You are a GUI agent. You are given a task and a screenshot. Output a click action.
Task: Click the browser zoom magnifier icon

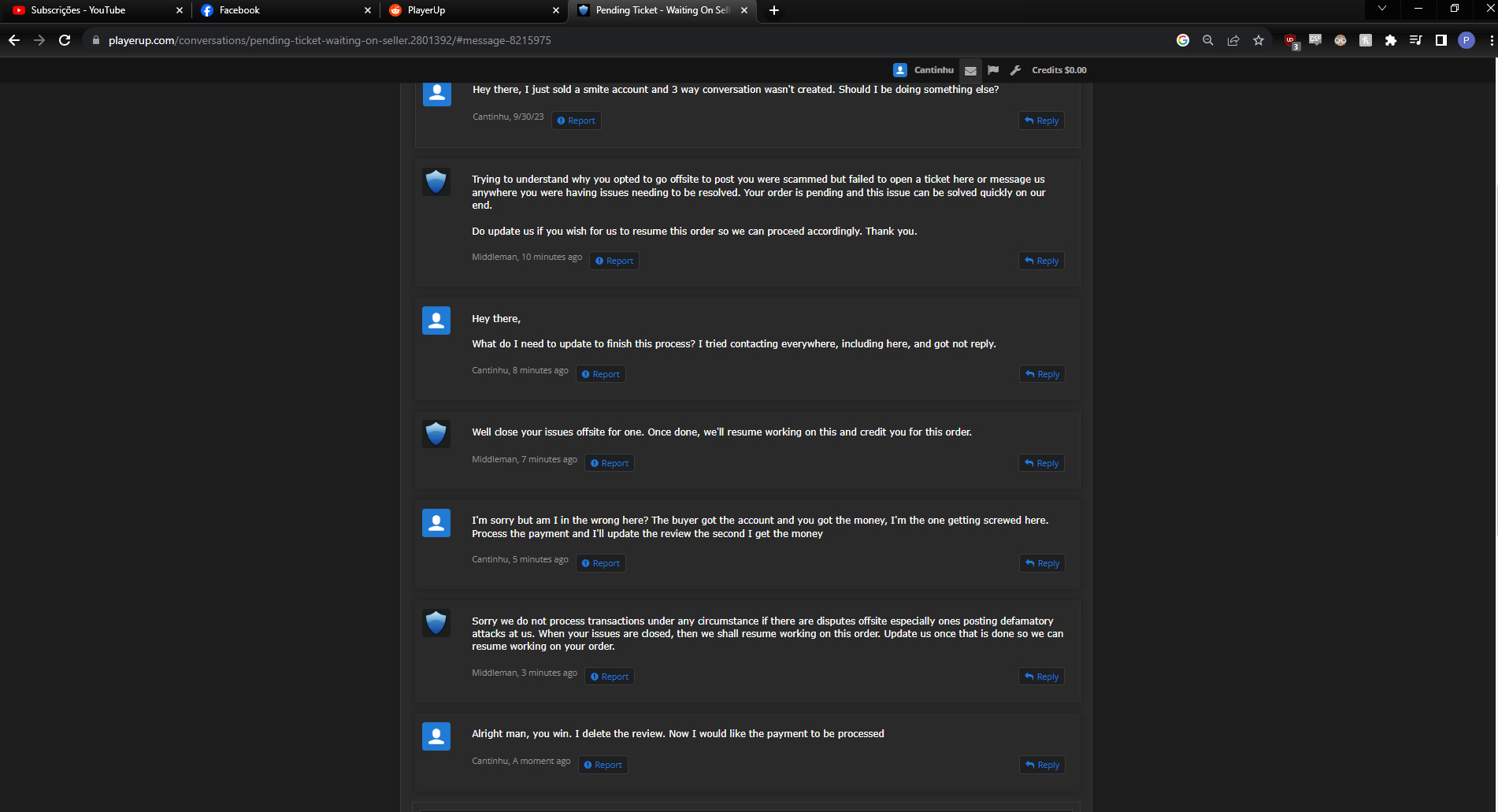(x=1208, y=40)
